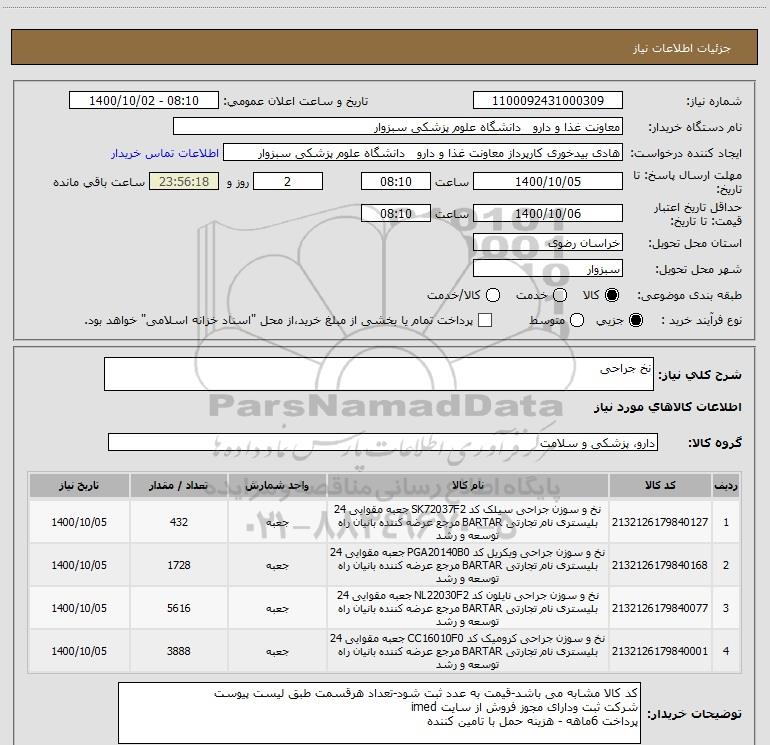Click the page header جزئیات اطلاعات نیاز
Image resolution: width=770 pixels, height=745 pixels.
click(682, 48)
